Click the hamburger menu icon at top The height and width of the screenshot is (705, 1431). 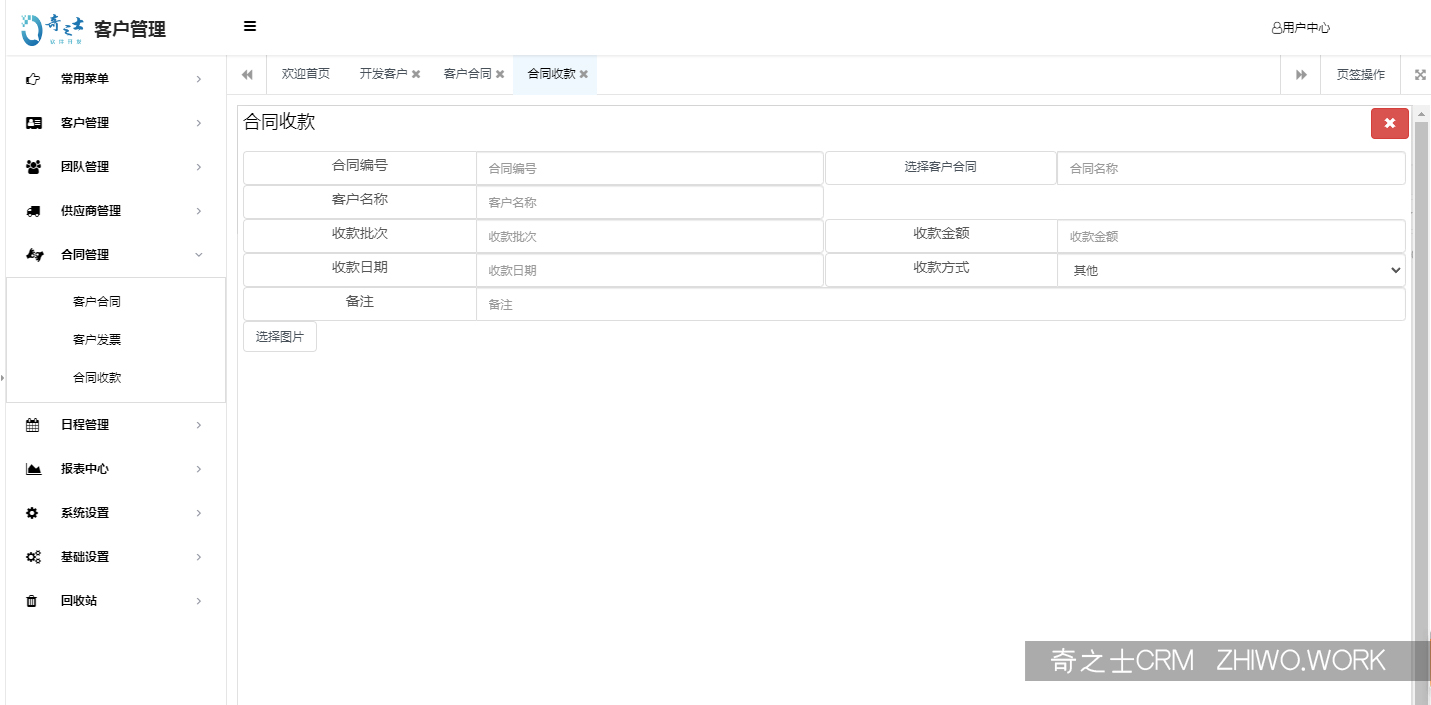(249, 26)
